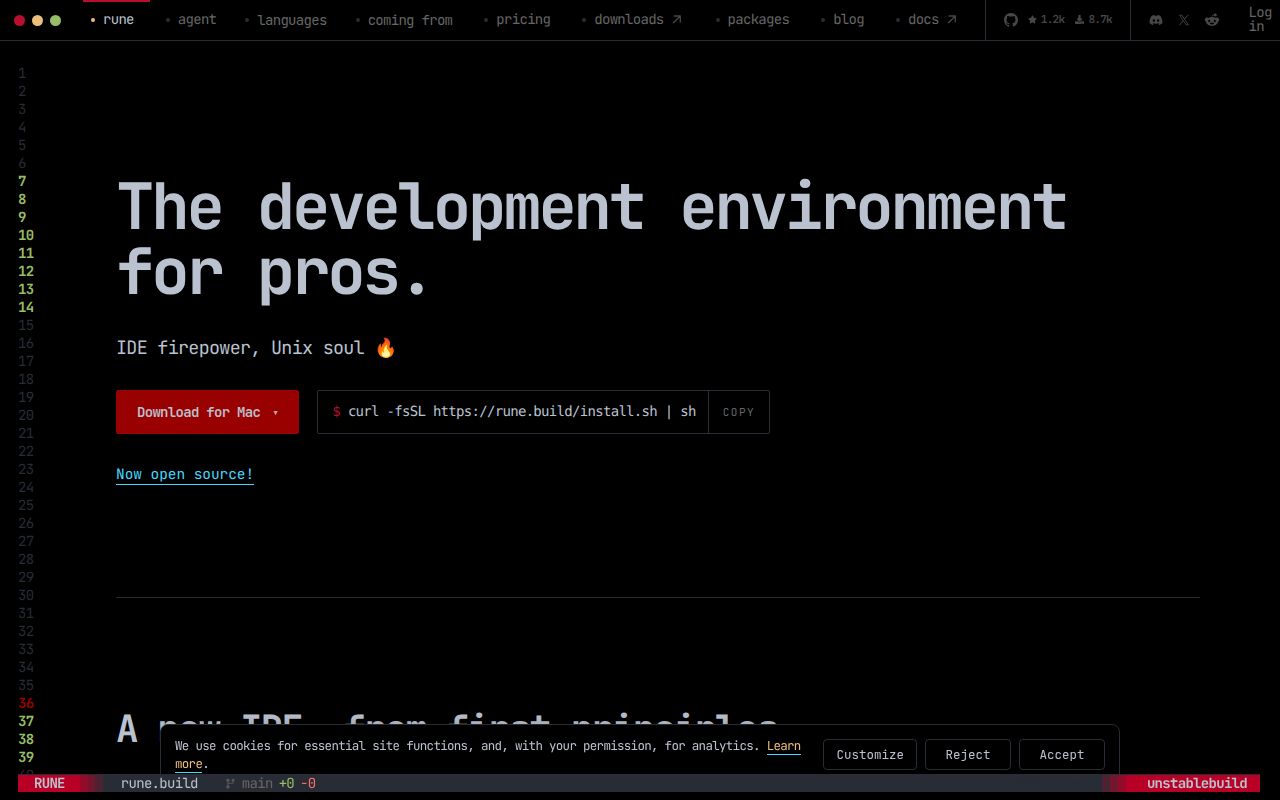Click the Log in link
Screen dimensions: 1280x800
click(1259, 20)
